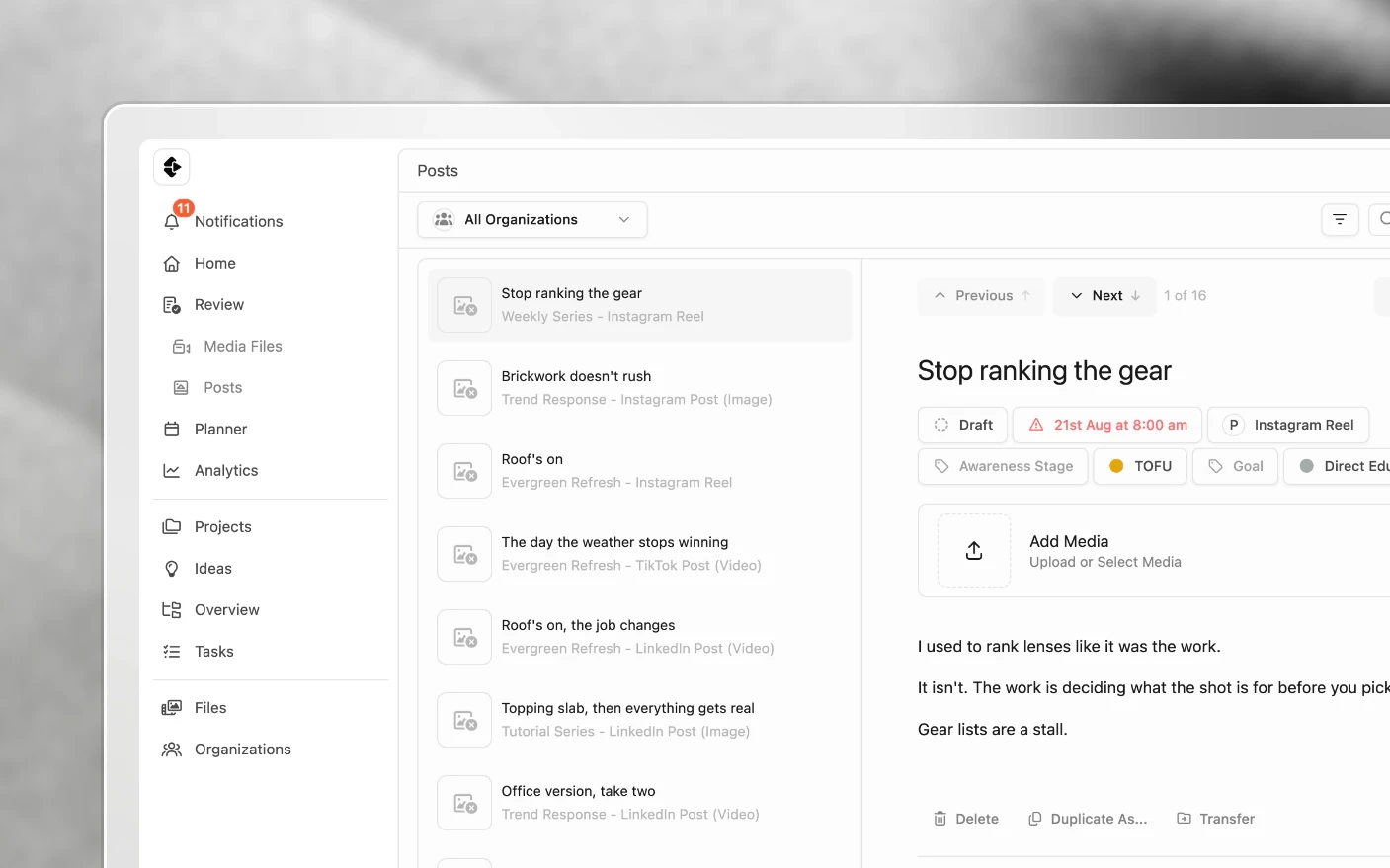
Task: Click the Files icon in sidebar
Action: (172, 708)
